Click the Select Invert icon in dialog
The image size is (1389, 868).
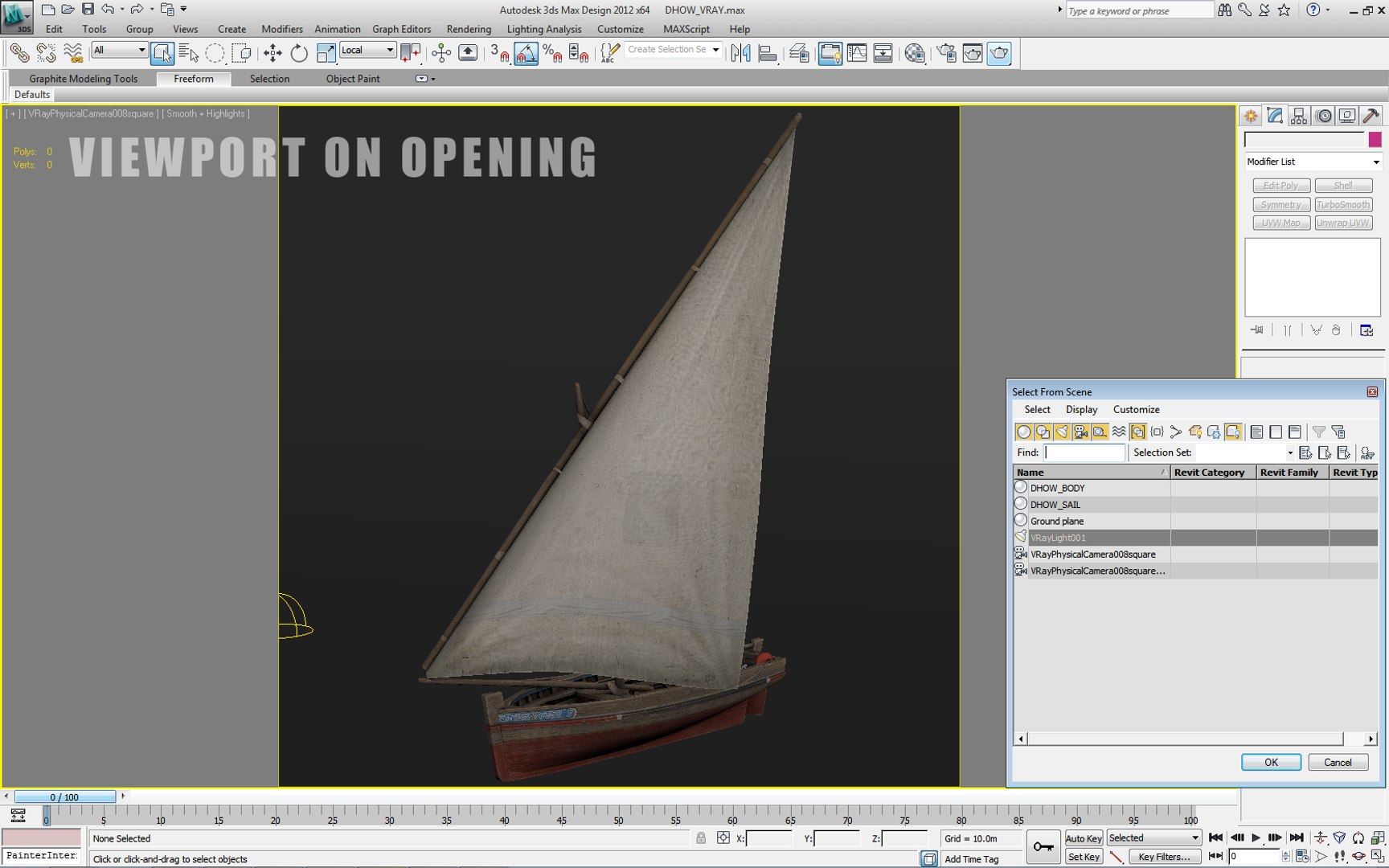click(1295, 432)
